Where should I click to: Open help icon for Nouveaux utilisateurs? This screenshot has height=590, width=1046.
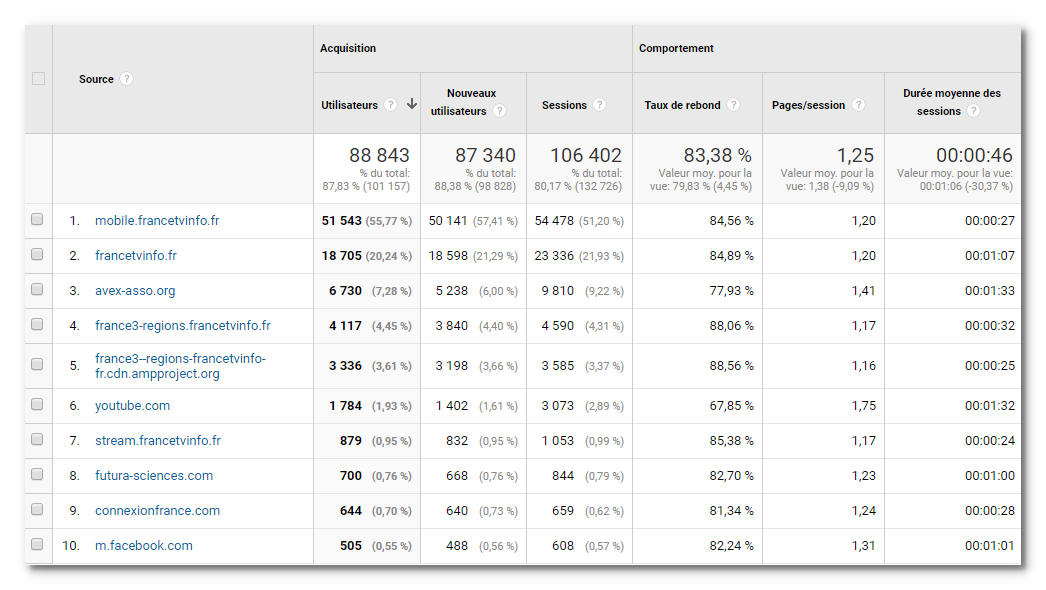pyautogui.click(x=499, y=111)
